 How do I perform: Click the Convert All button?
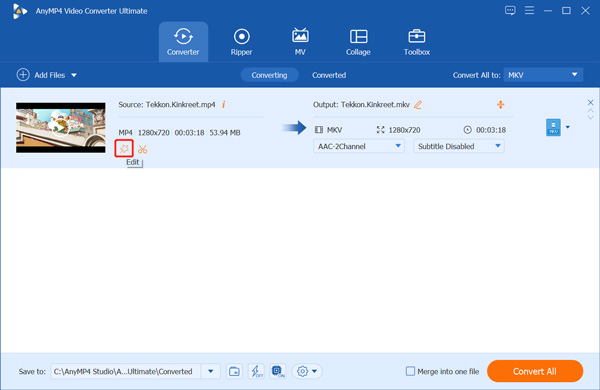pyautogui.click(x=535, y=371)
